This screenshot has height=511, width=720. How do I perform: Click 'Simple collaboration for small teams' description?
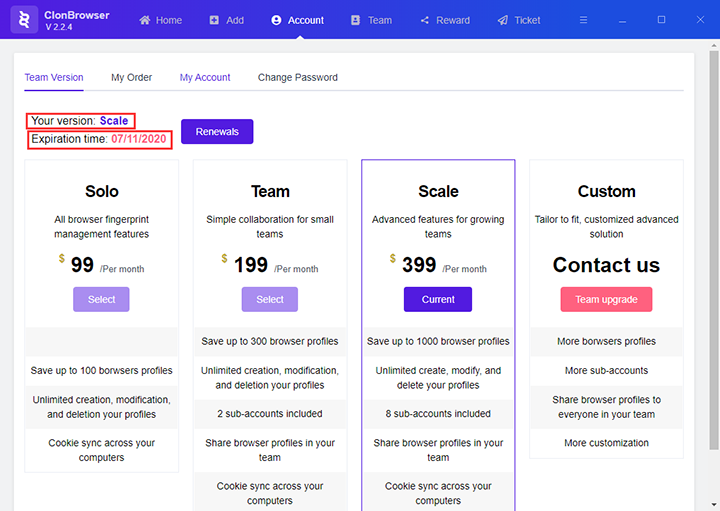tap(270, 227)
